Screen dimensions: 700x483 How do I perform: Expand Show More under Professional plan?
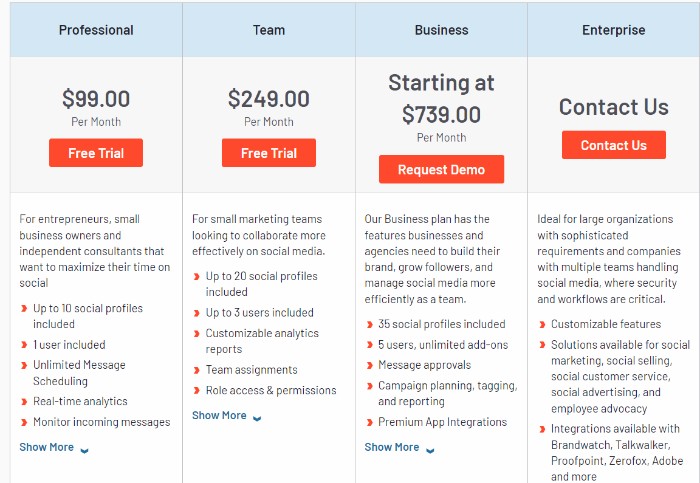(x=46, y=447)
